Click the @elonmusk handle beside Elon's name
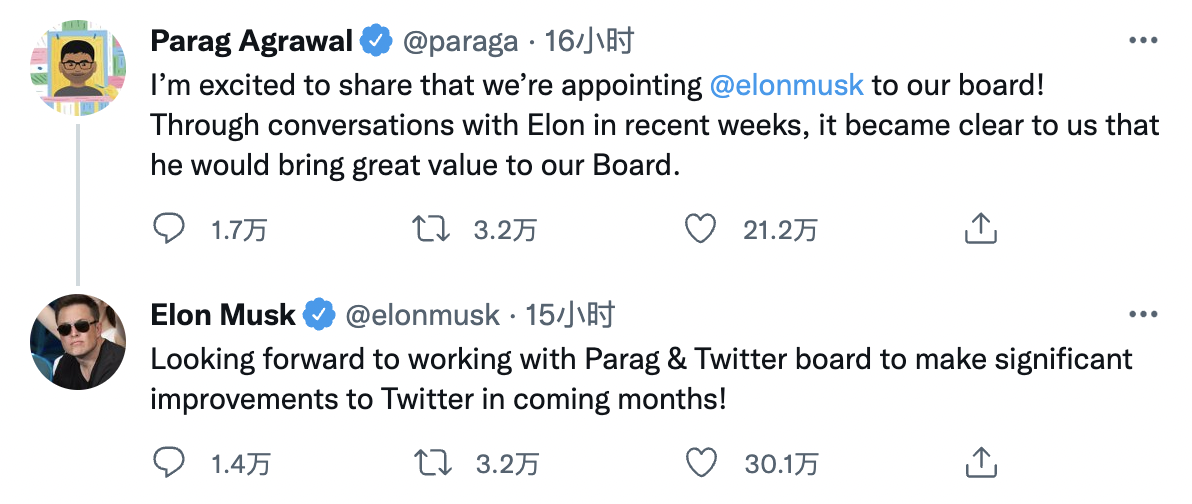Image resolution: width=1192 pixels, height=504 pixels. click(422, 315)
